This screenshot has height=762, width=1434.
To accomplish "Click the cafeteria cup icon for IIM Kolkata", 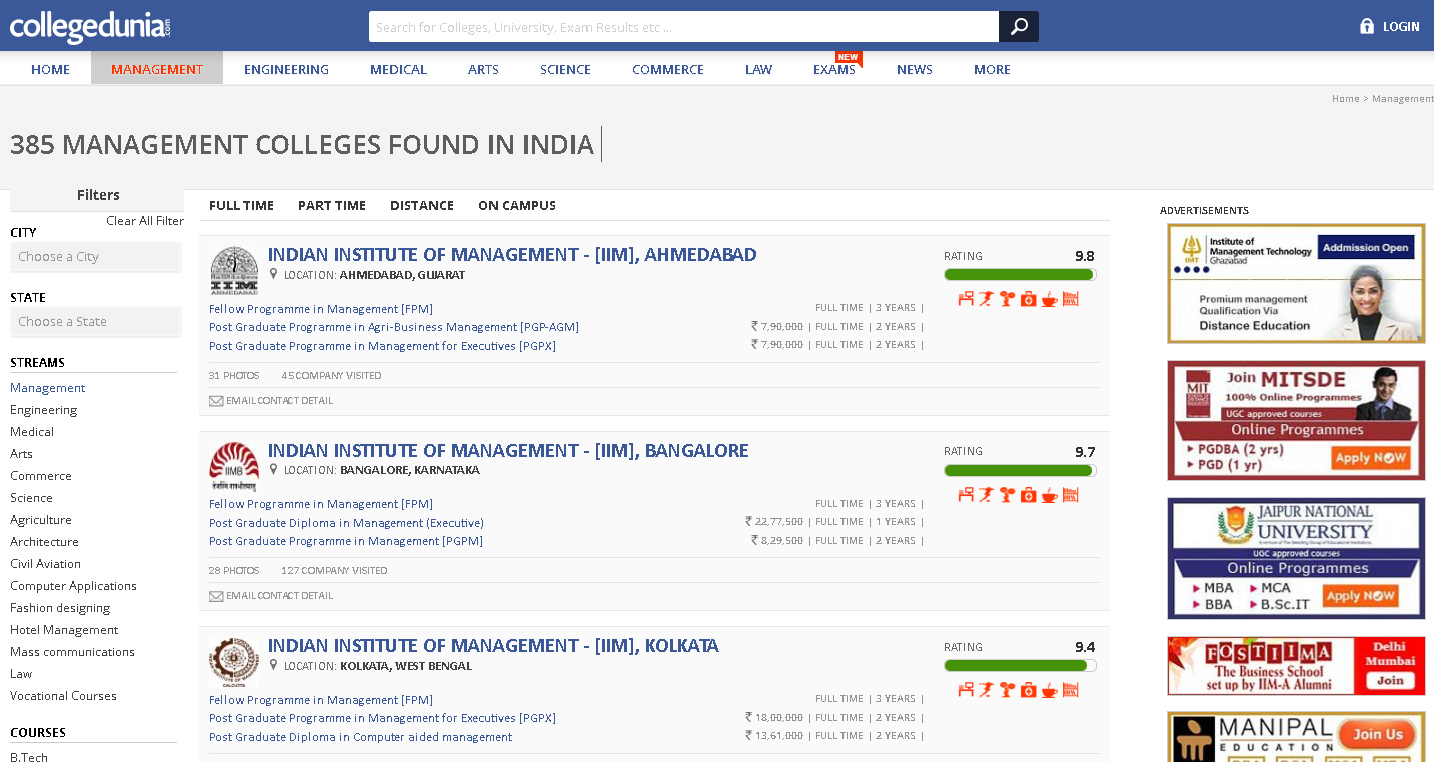I will click(x=1049, y=689).
